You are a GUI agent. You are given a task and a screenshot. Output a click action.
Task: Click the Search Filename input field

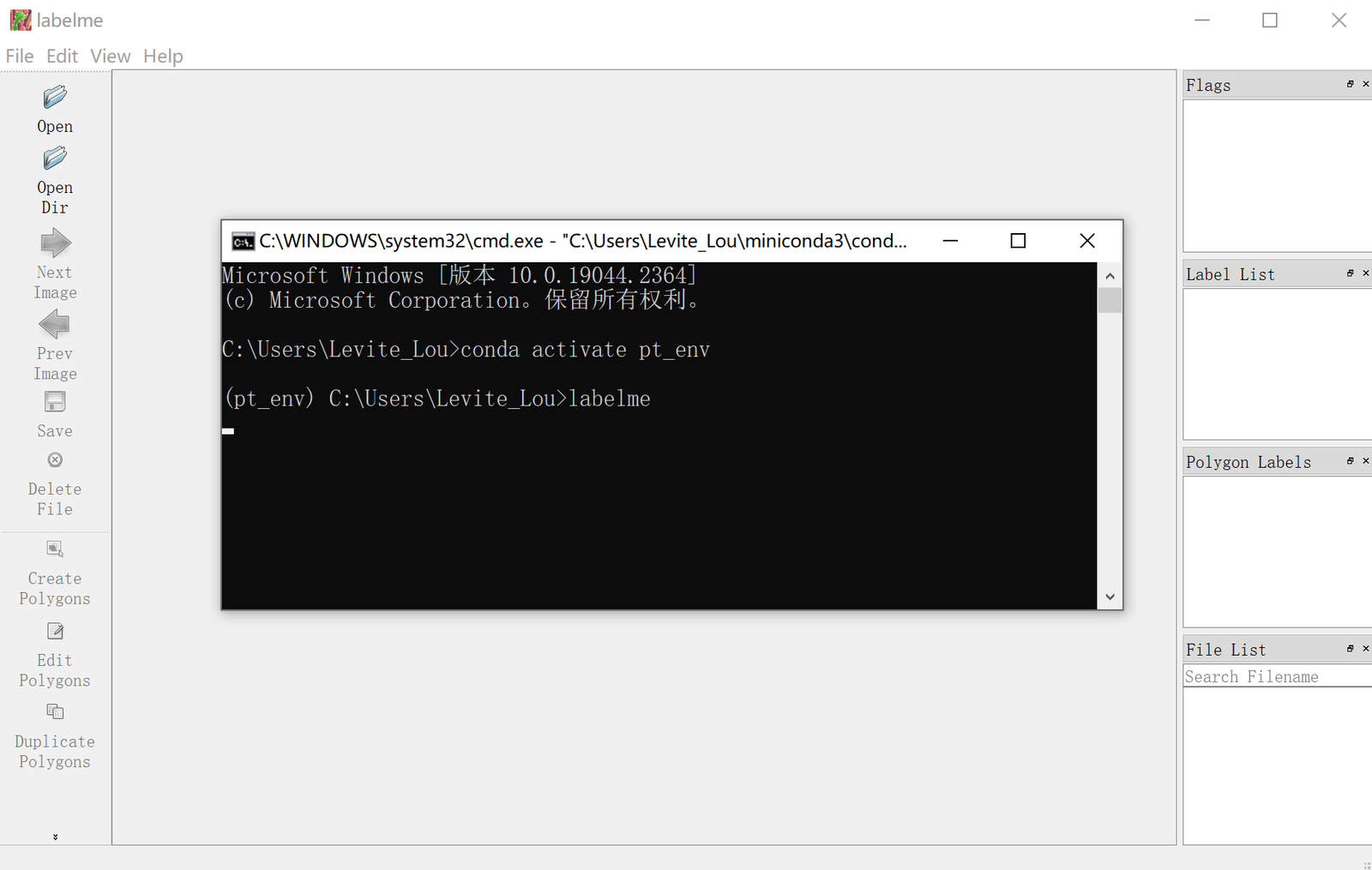pos(1278,676)
